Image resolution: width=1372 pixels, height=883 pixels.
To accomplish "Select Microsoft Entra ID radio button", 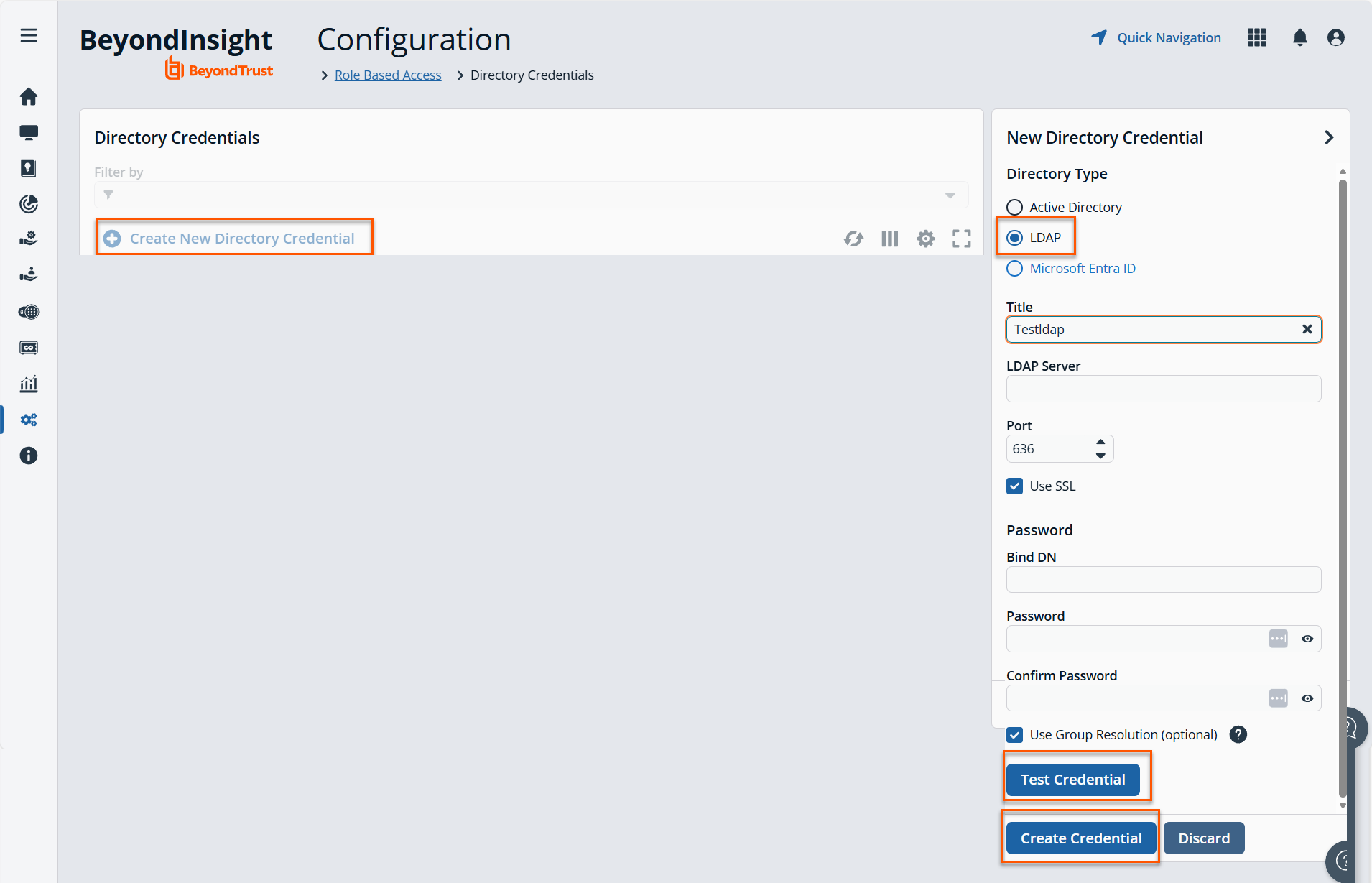I will (1014, 269).
